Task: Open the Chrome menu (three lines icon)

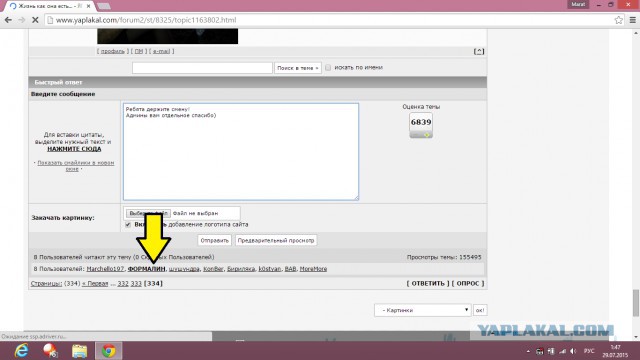Action: 633,20
